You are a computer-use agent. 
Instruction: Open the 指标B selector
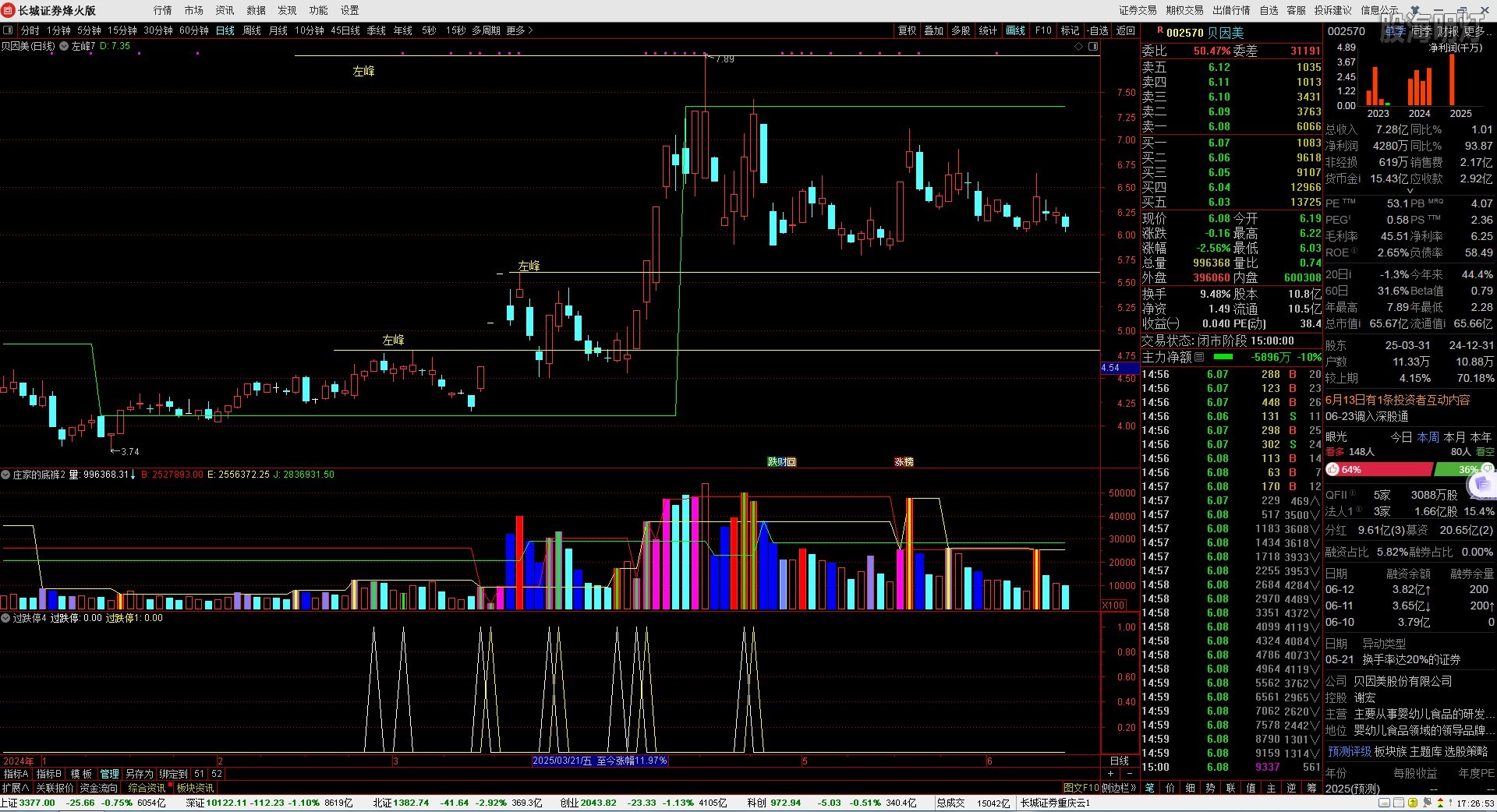[x=48, y=774]
